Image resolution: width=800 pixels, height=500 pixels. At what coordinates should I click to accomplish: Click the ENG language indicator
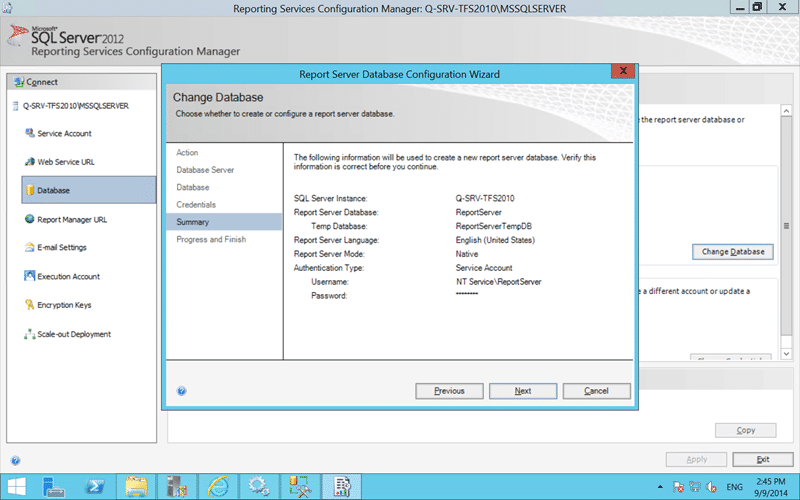coord(734,487)
